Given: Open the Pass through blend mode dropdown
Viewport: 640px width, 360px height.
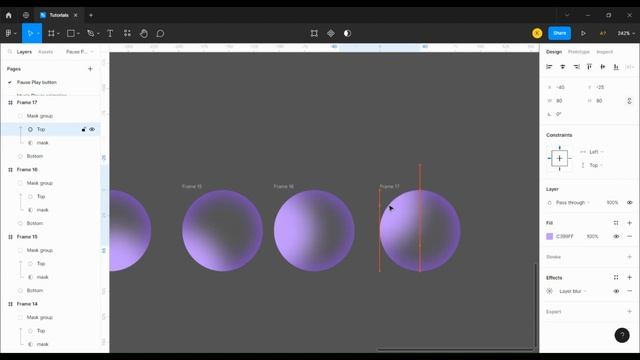Looking at the screenshot, I should (x=573, y=202).
